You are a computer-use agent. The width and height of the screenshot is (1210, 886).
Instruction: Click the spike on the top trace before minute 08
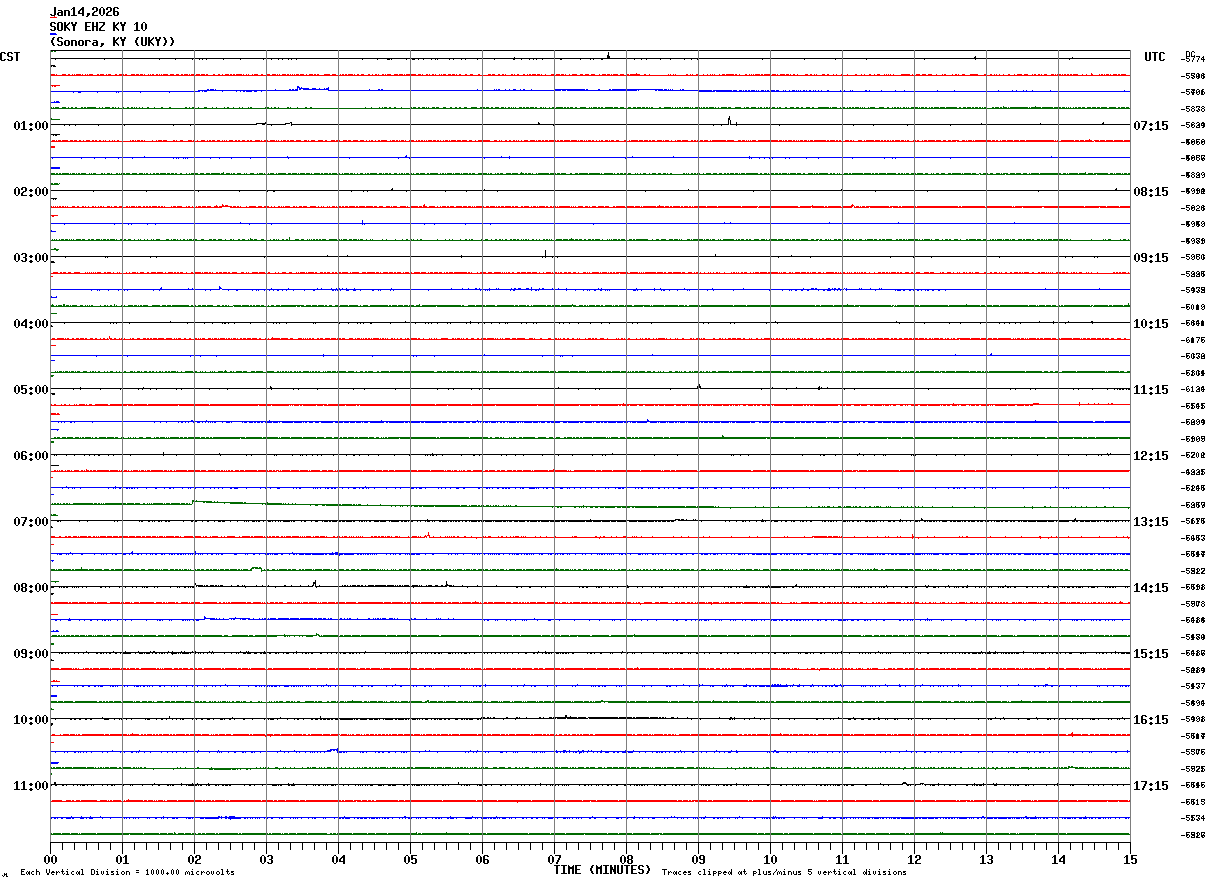(608, 55)
